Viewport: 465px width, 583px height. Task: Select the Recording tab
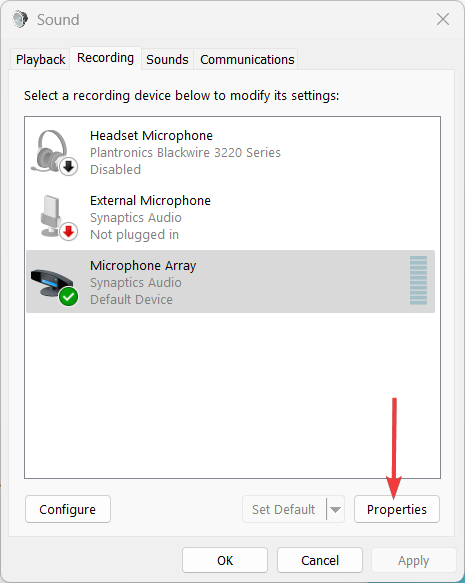106,58
